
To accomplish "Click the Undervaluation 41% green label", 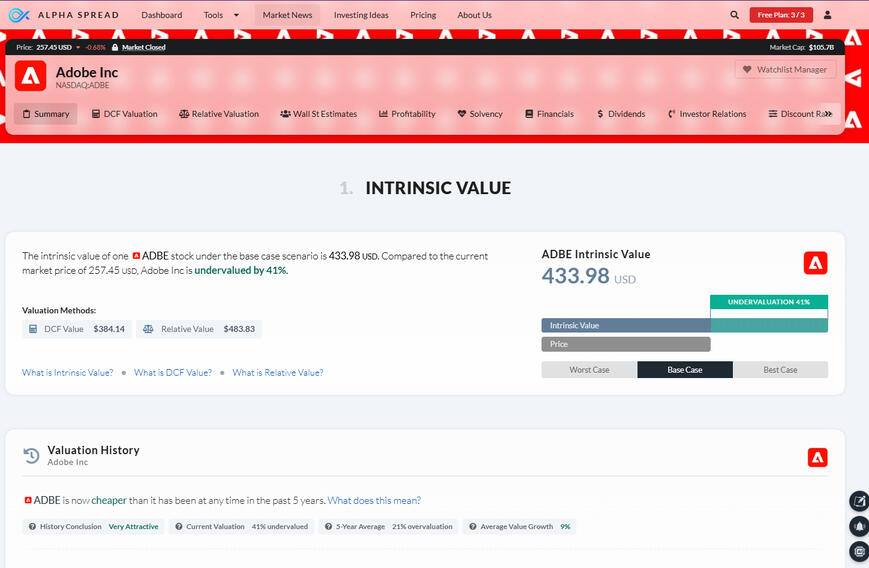I will 769,302.
